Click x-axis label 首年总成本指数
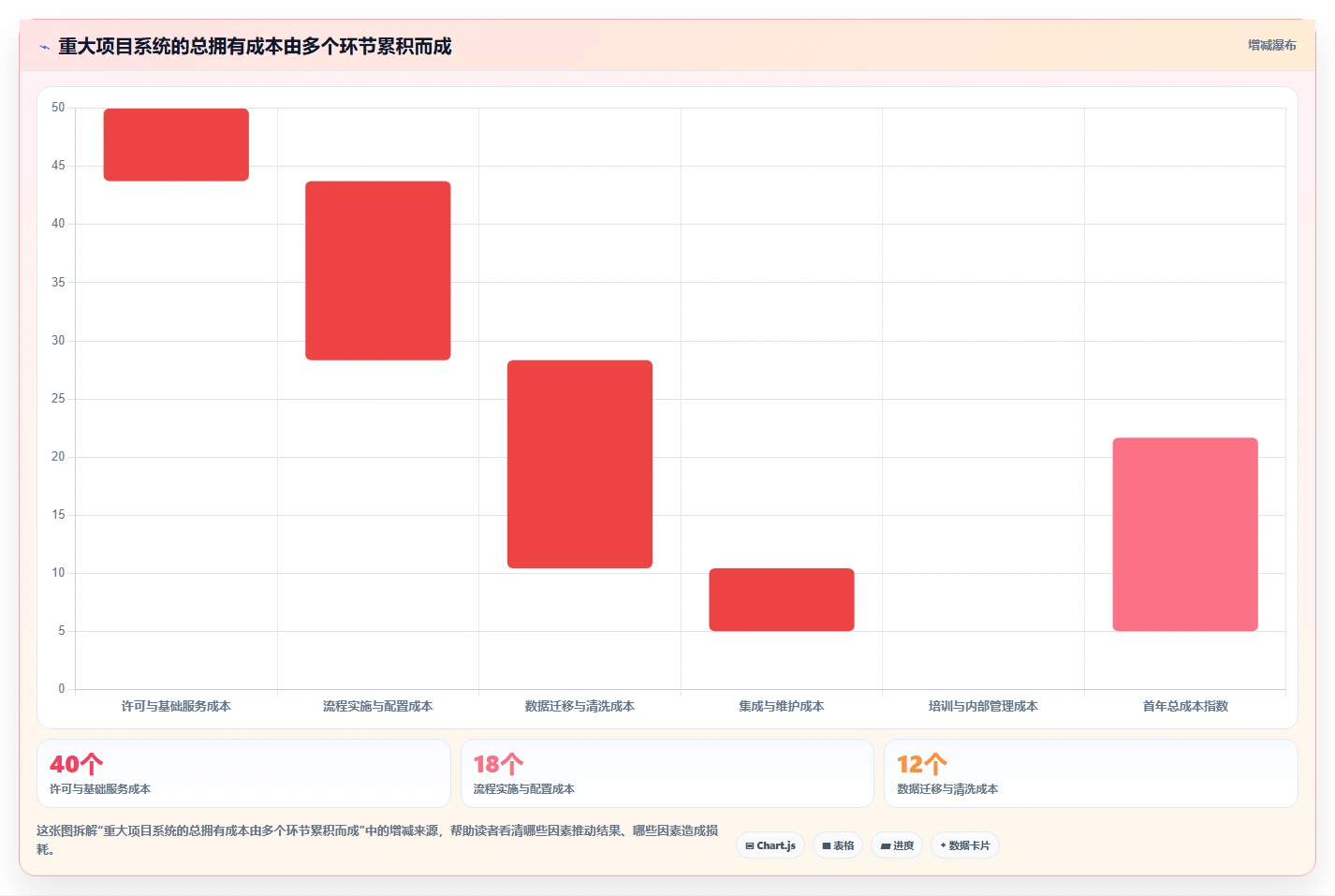Screen dimensions: 1335x896 (1185, 706)
